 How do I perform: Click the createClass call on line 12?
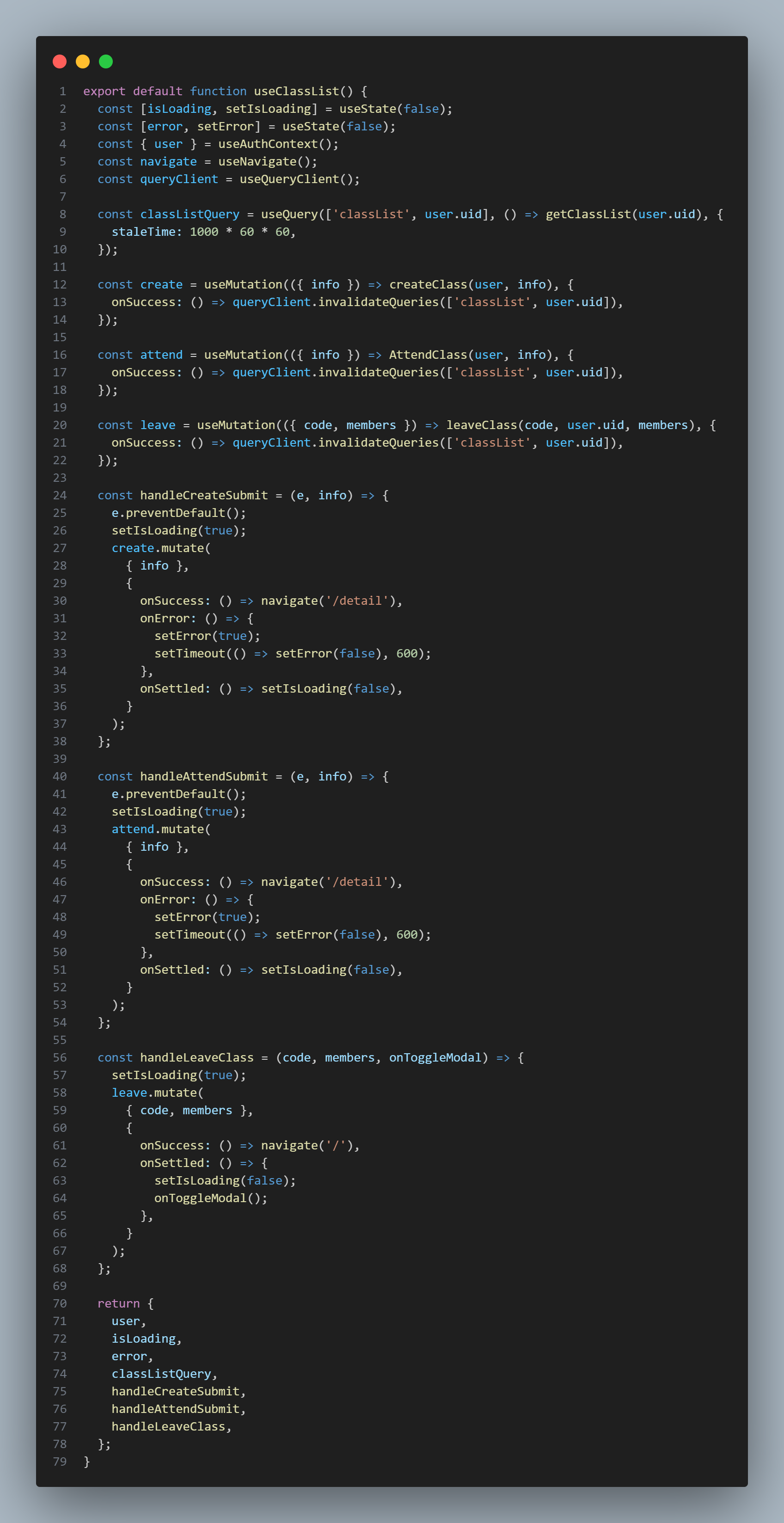tap(428, 284)
